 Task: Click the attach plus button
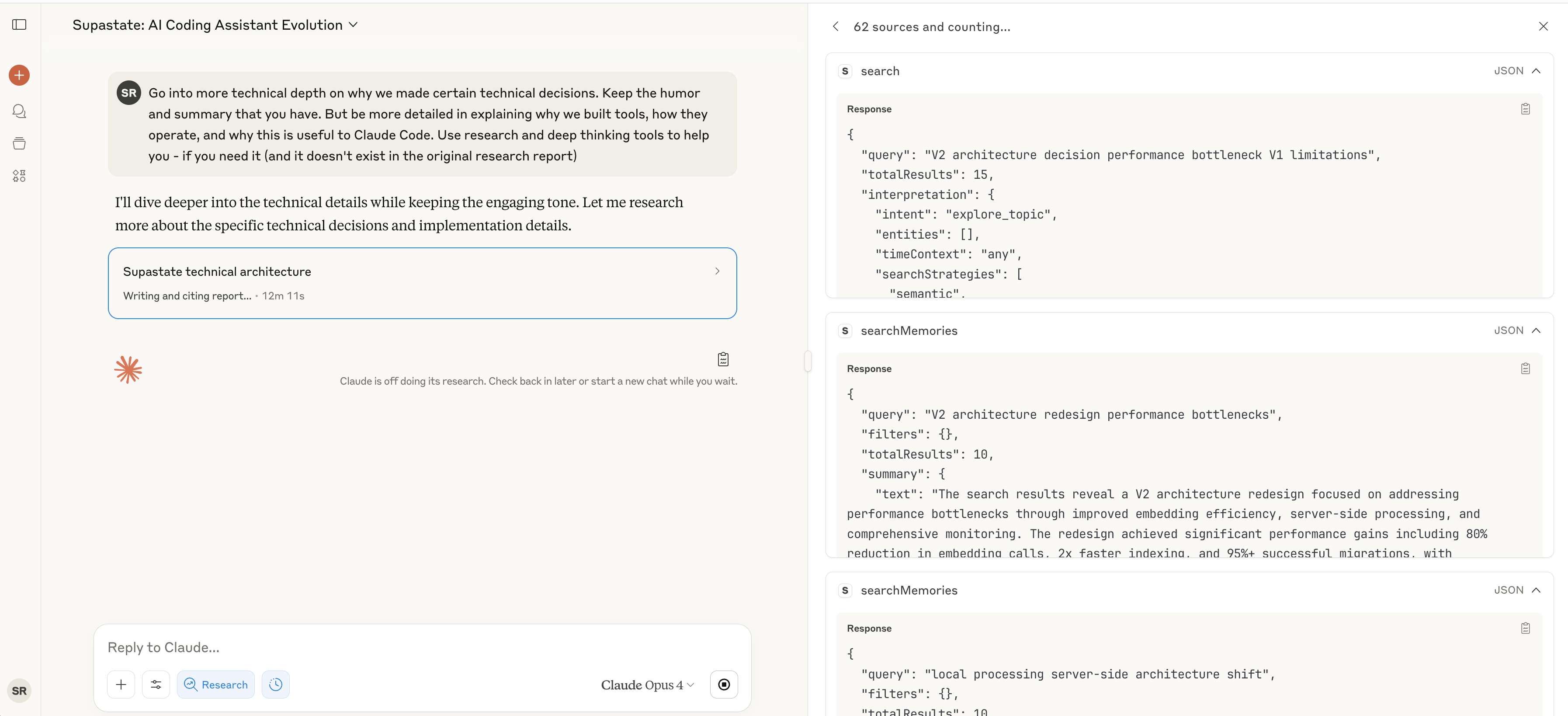(121, 685)
